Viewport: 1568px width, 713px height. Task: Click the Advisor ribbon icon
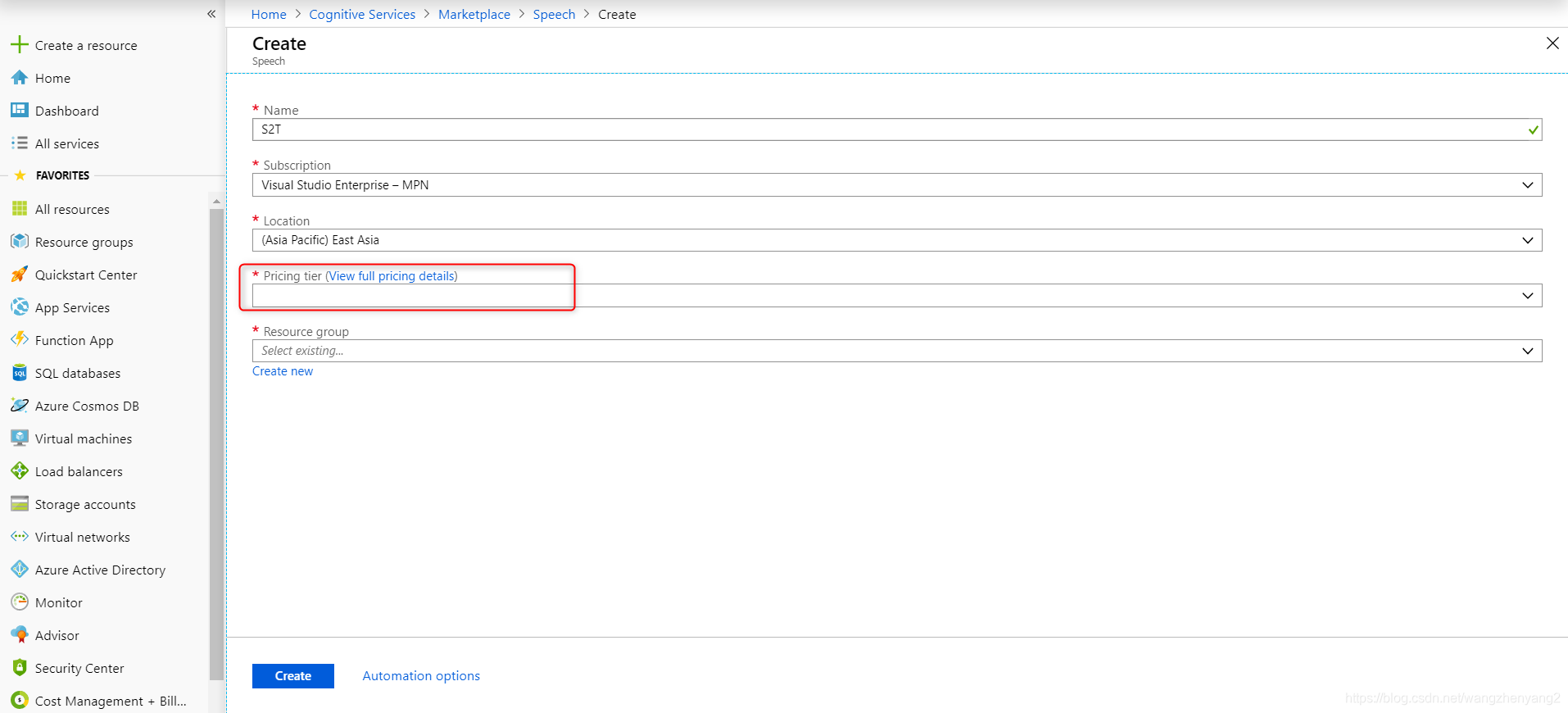pos(20,634)
